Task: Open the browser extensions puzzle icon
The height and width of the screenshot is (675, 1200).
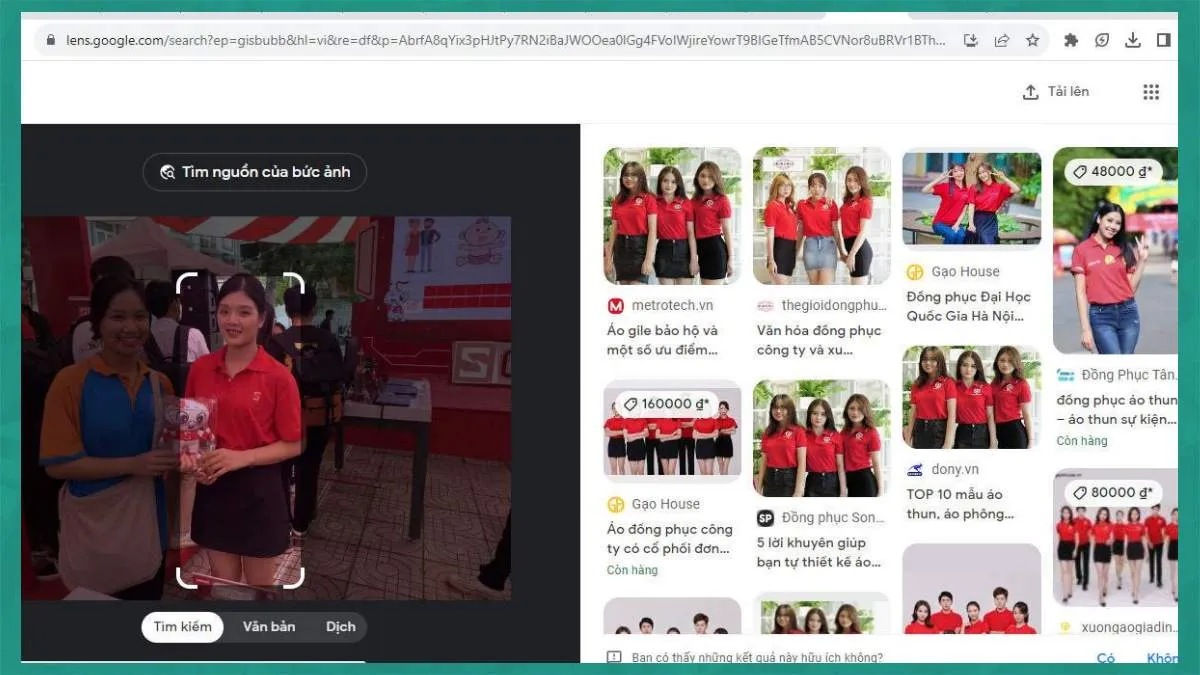Action: [1071, 40]
